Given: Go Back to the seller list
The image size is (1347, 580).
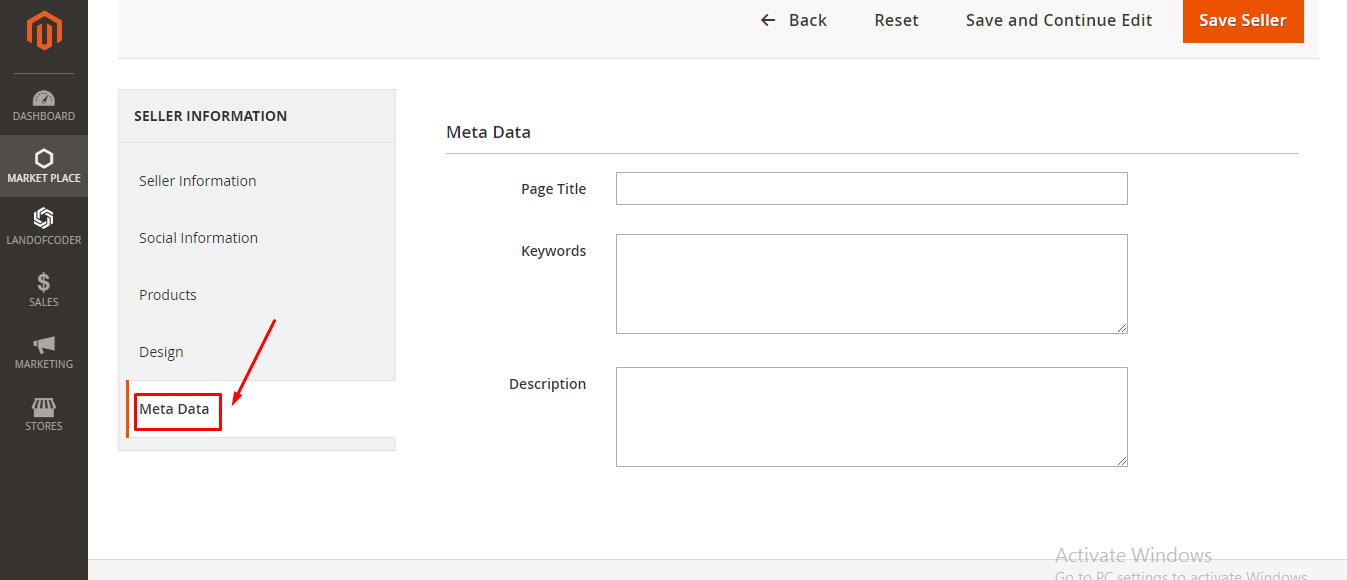Looking at the screenshot, I should (x=806, y=20).
